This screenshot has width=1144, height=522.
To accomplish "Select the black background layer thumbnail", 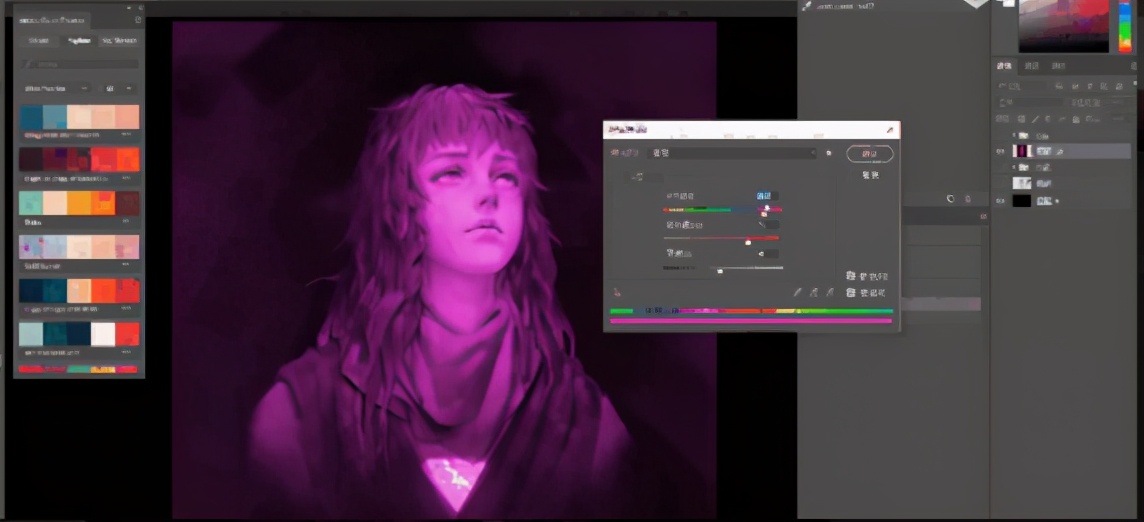I will coord(1022,200).
